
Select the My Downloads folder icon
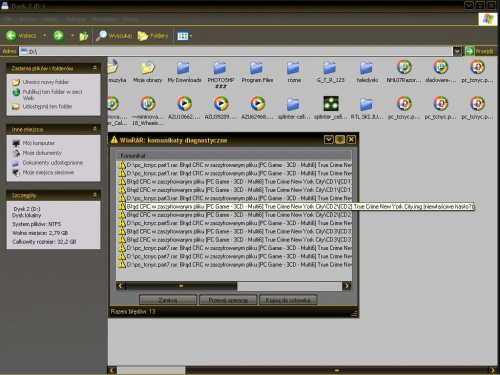click(184, 68)
